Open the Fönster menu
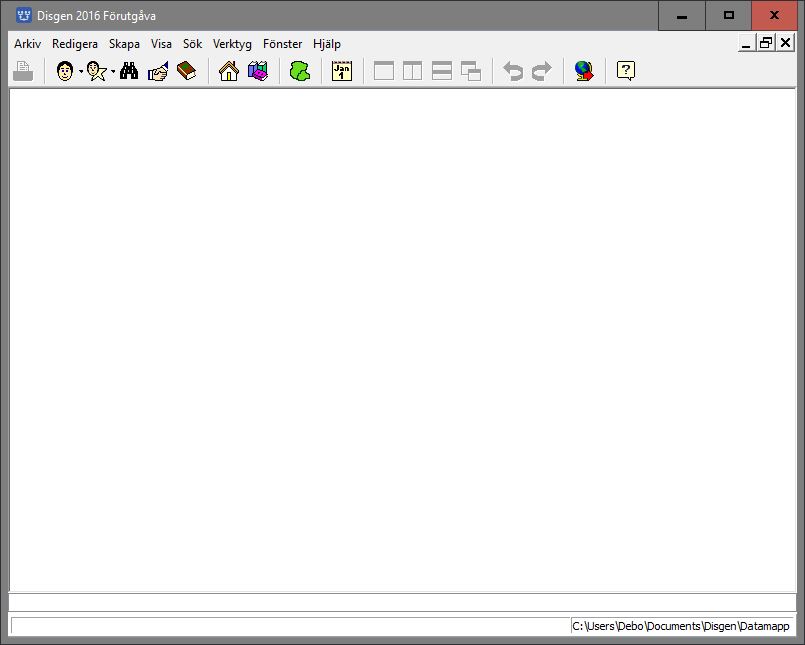The height and width of the screenshot is (645, 805). tap(282, 44)
